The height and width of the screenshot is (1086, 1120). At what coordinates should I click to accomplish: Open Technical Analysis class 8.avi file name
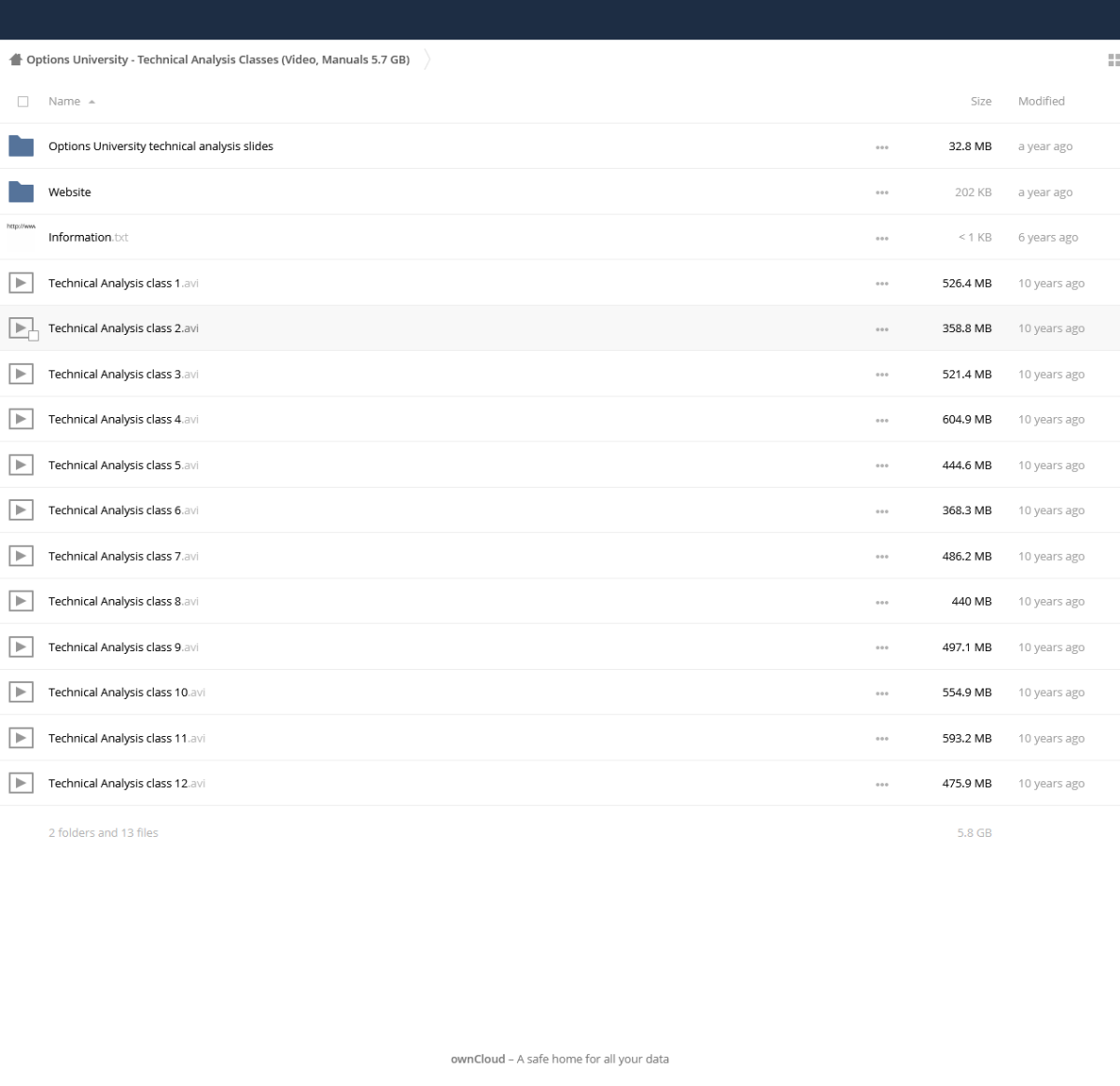click(x=123, y=601)
